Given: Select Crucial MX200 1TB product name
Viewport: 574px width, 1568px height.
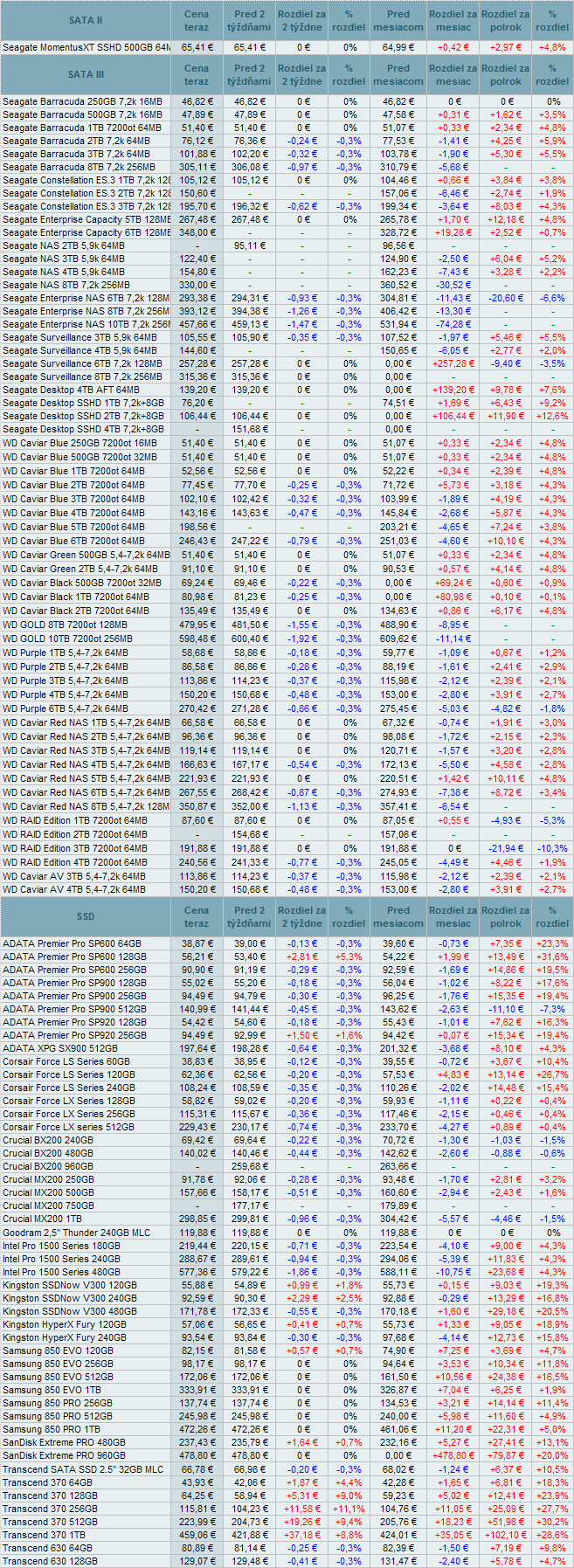Looking at the screenshot, I should click(x=43, y=1219).
